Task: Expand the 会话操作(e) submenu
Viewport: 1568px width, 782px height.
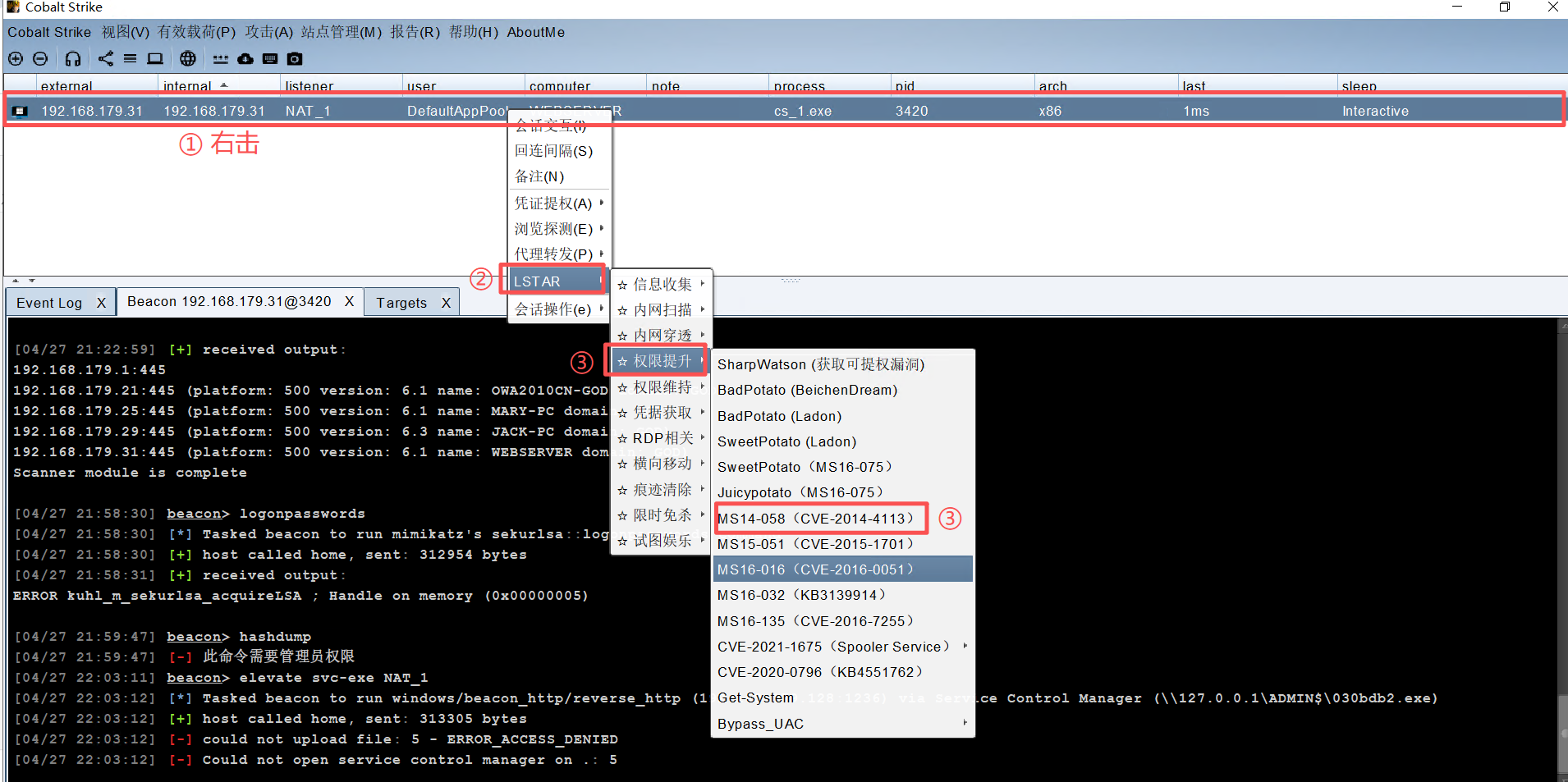Action: pyautogui.click(x=560, y=309)
